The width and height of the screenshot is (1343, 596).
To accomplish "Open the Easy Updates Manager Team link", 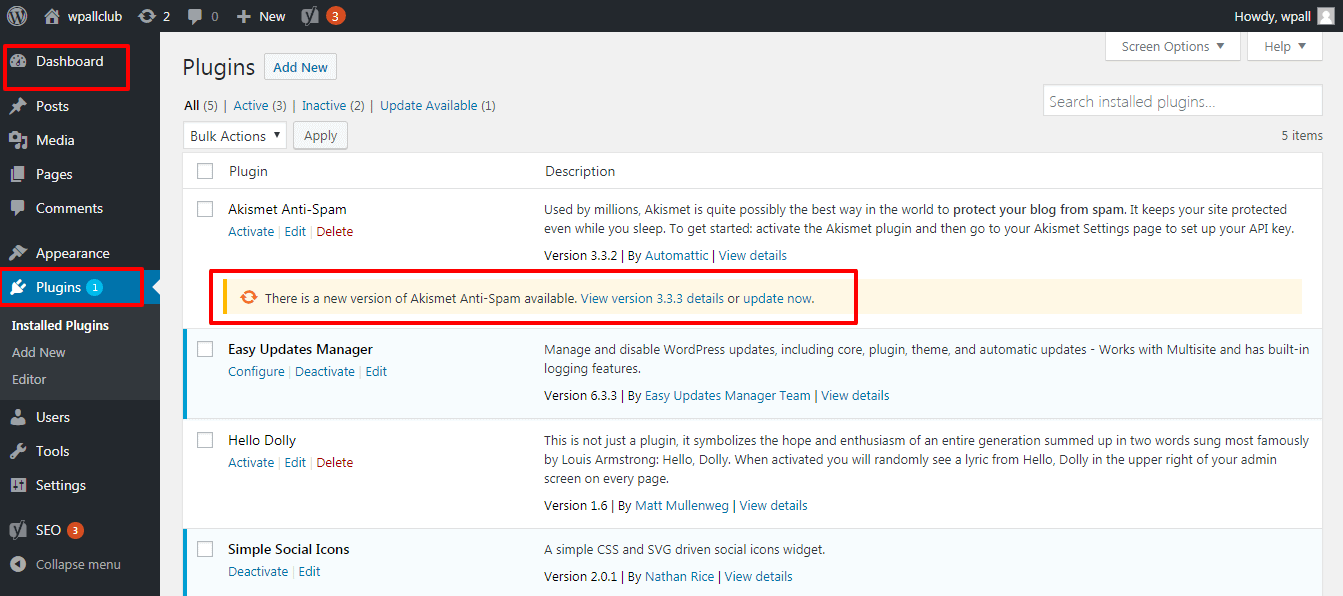I will tap(728, 395).
